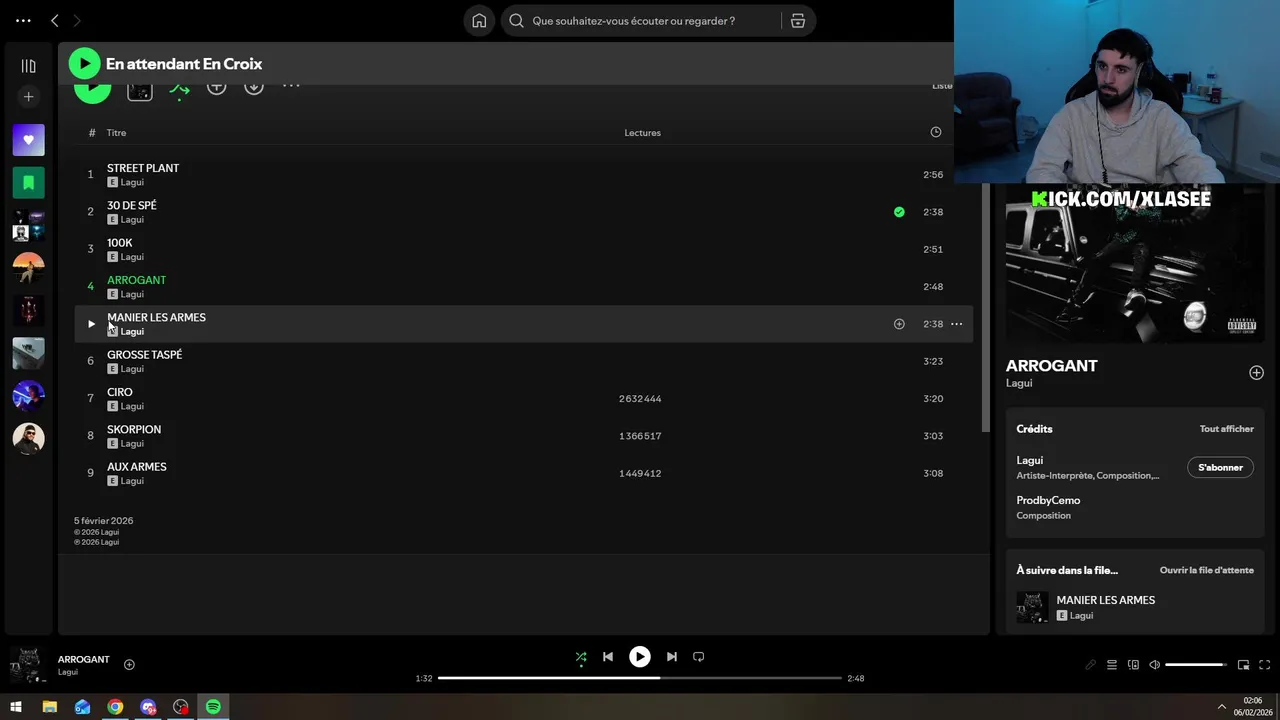Toggle the queue icon in player bar
The height and width of the screenshot is (720, 1280).
1111,665
